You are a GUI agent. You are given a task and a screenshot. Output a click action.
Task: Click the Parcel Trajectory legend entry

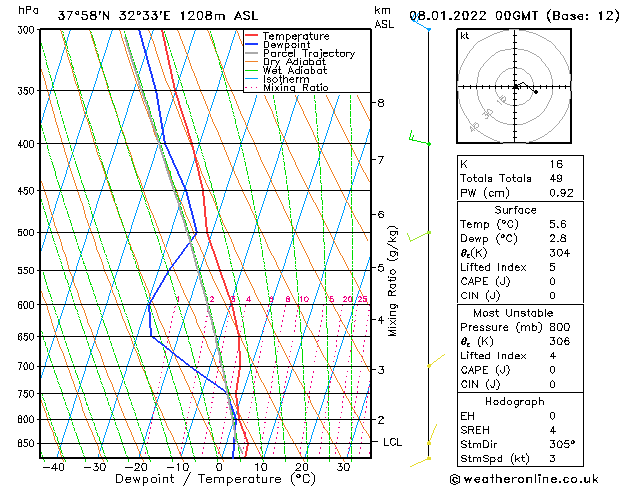coord(300,53)
